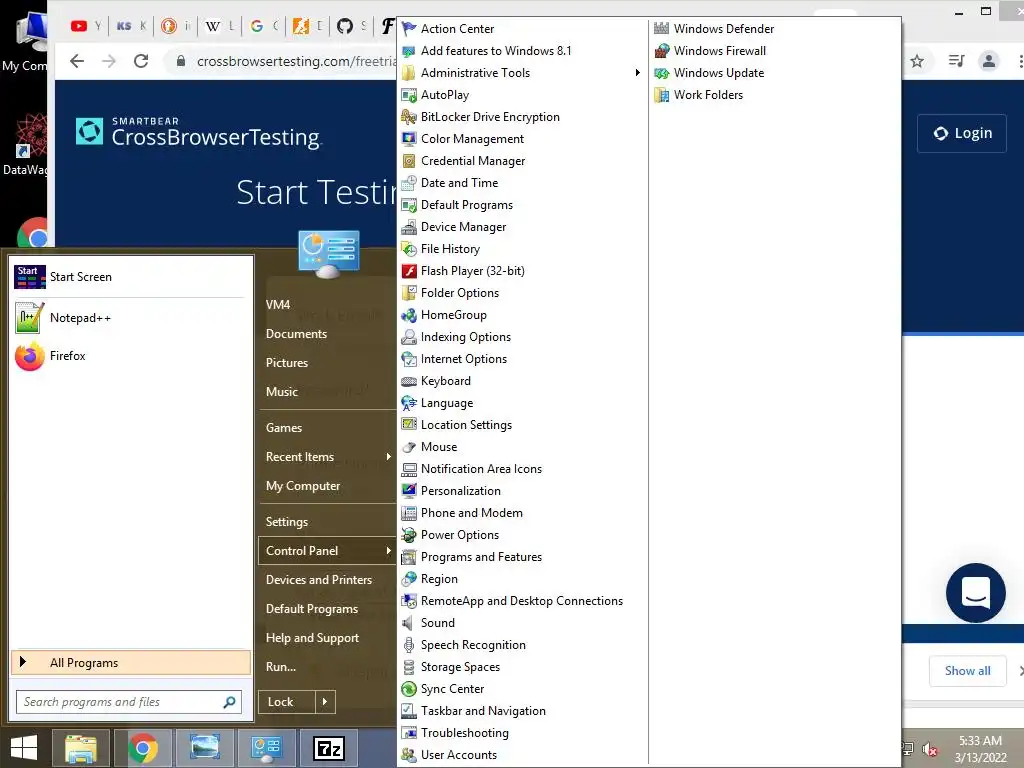This screenshot has height=768, width=1024.
Task: Click the Windows Firewall icon
Action: click(662, 51)
